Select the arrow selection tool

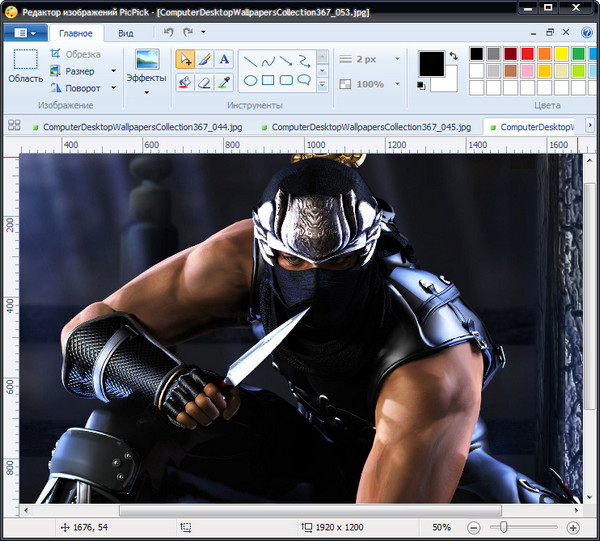click(x=185, y=59)
